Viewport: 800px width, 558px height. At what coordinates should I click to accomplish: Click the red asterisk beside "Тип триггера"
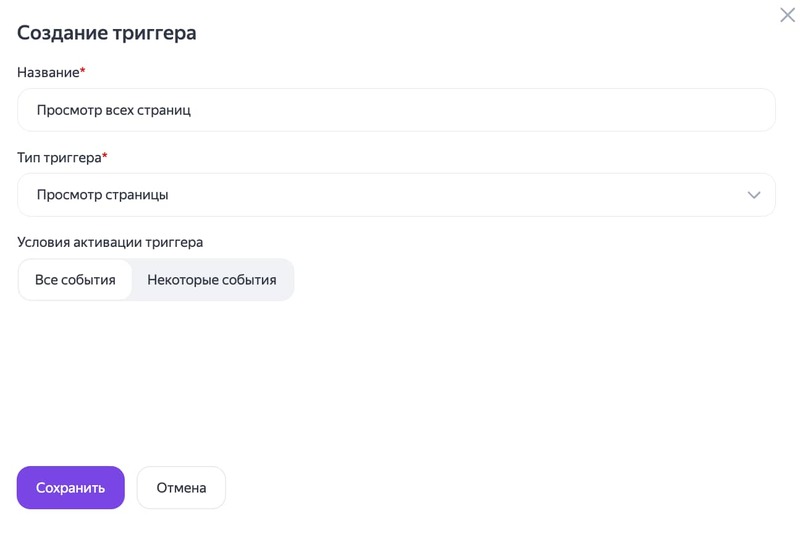click(105, 157)
